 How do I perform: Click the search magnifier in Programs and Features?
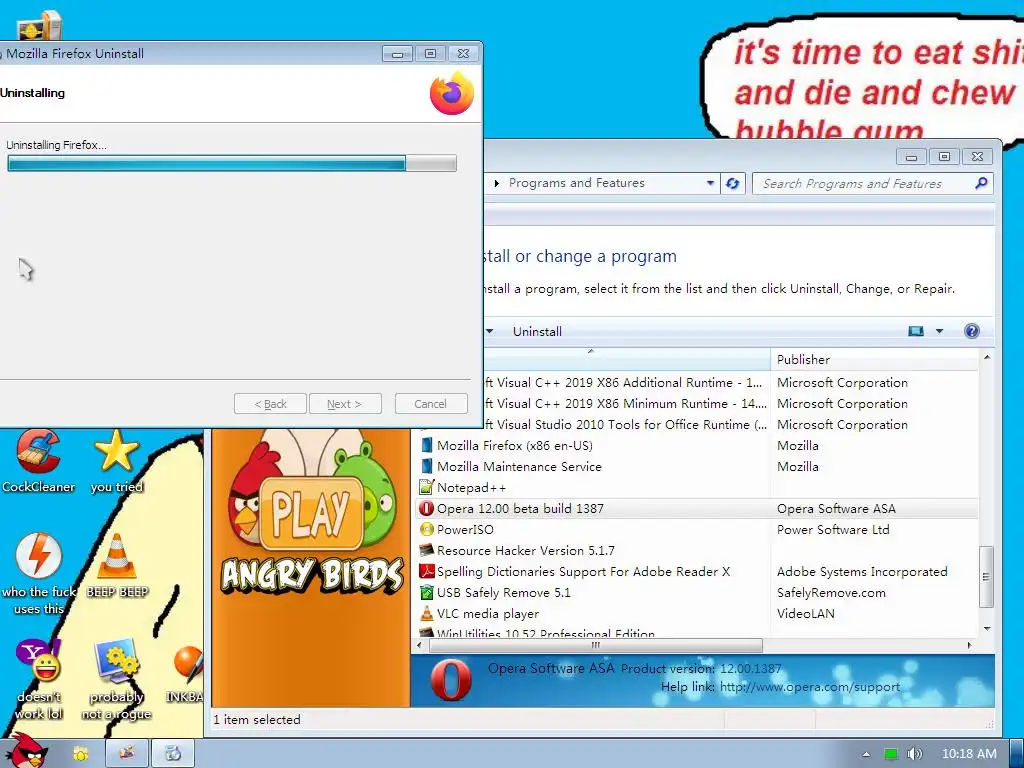pyautogui.click(x=981, y=184)
